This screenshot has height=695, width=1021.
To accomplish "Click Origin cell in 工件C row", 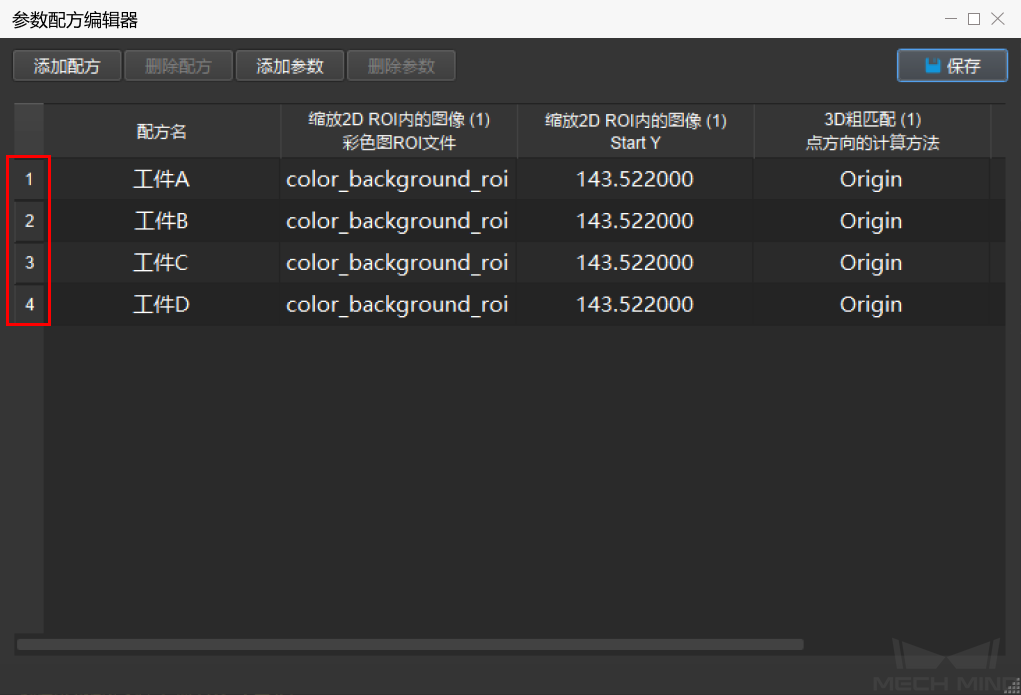I will pos(871,262).
